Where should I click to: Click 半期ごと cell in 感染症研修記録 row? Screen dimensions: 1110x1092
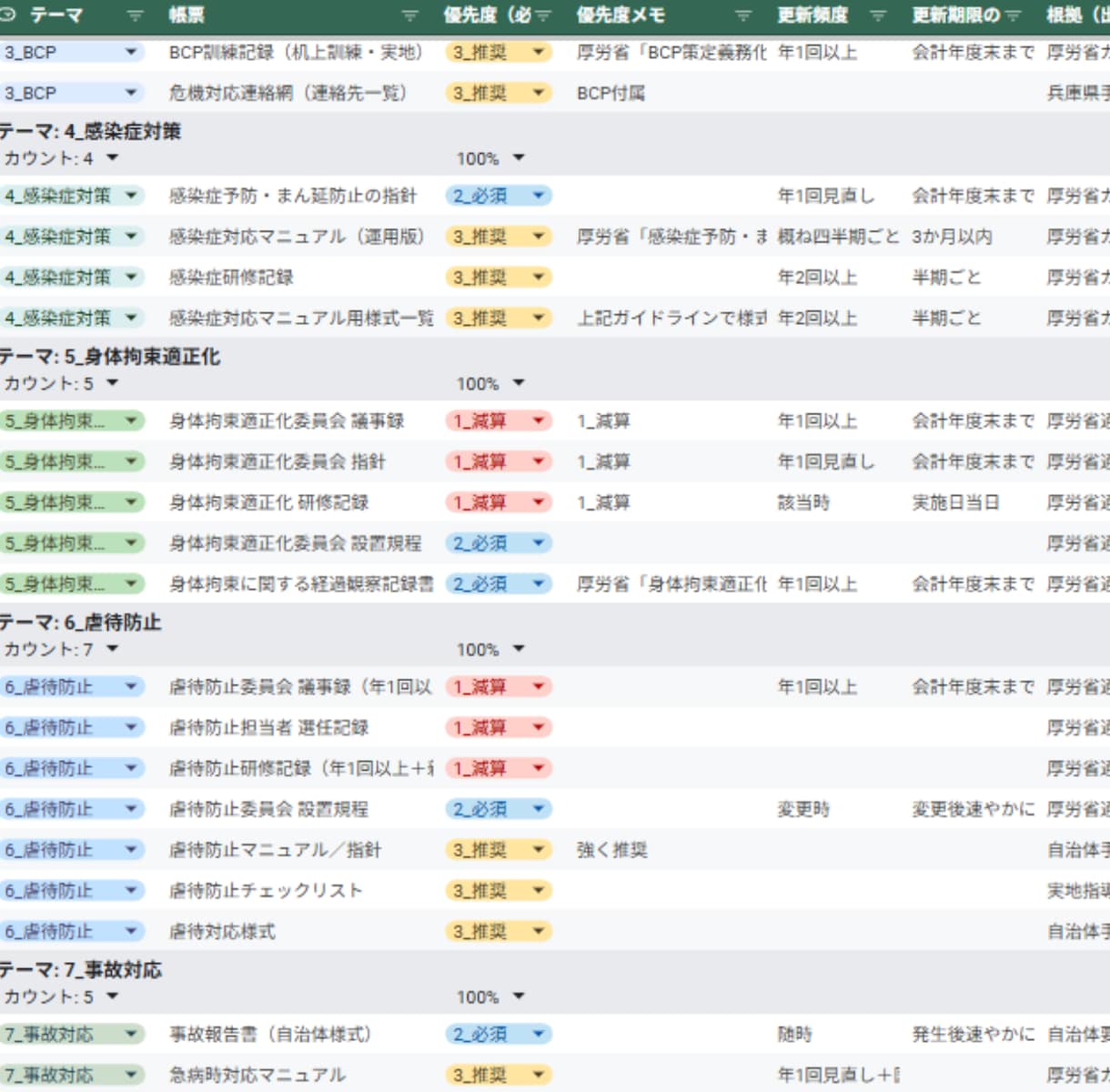tap(946, 278)
